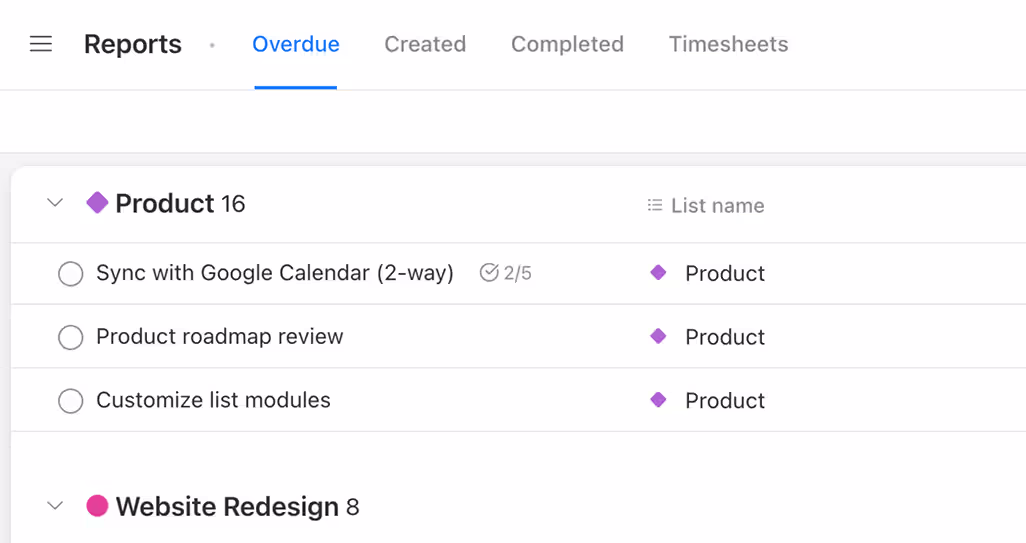
Task: Open the Product roadmap review task
Action: click(220, 337)
